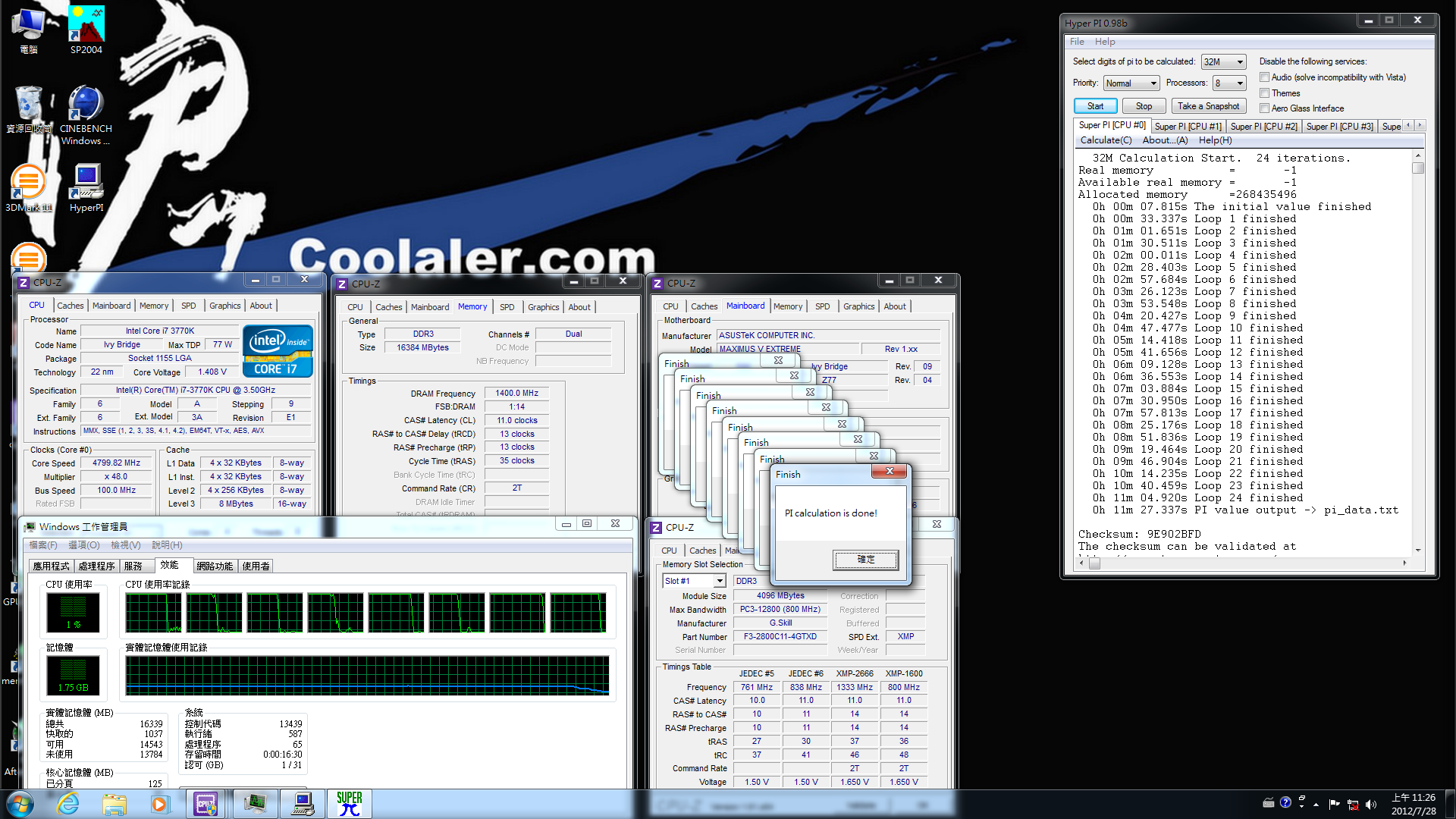The height and width of the screenshot is (819, 1456).
Task: Select the 使用者 tab in Task Manager
Action: pos(256,566)
